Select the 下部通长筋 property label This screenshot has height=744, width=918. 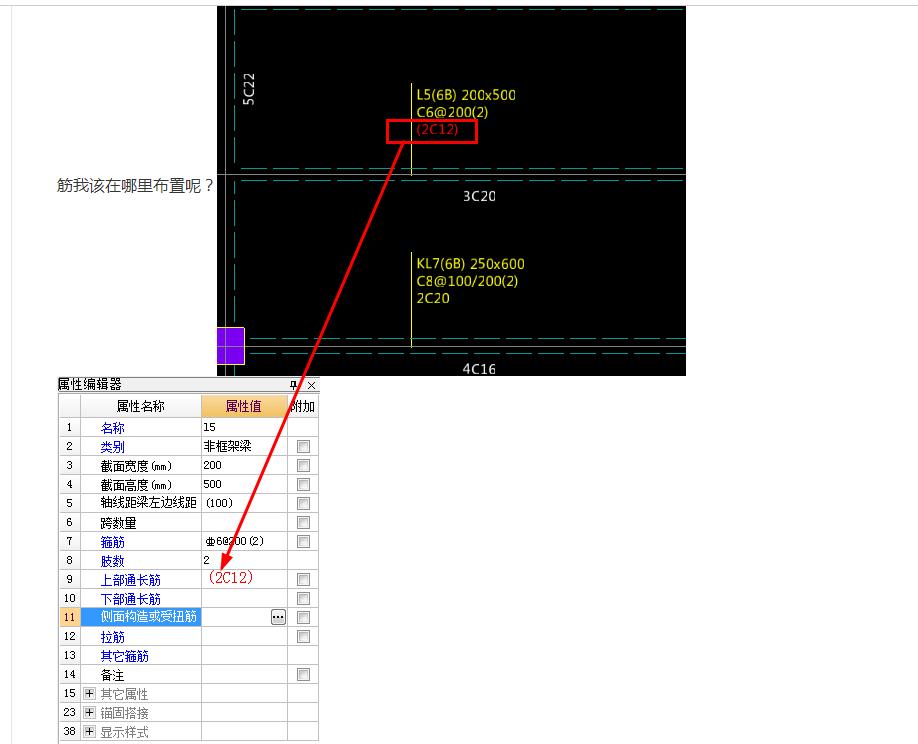tap(131, 599)
